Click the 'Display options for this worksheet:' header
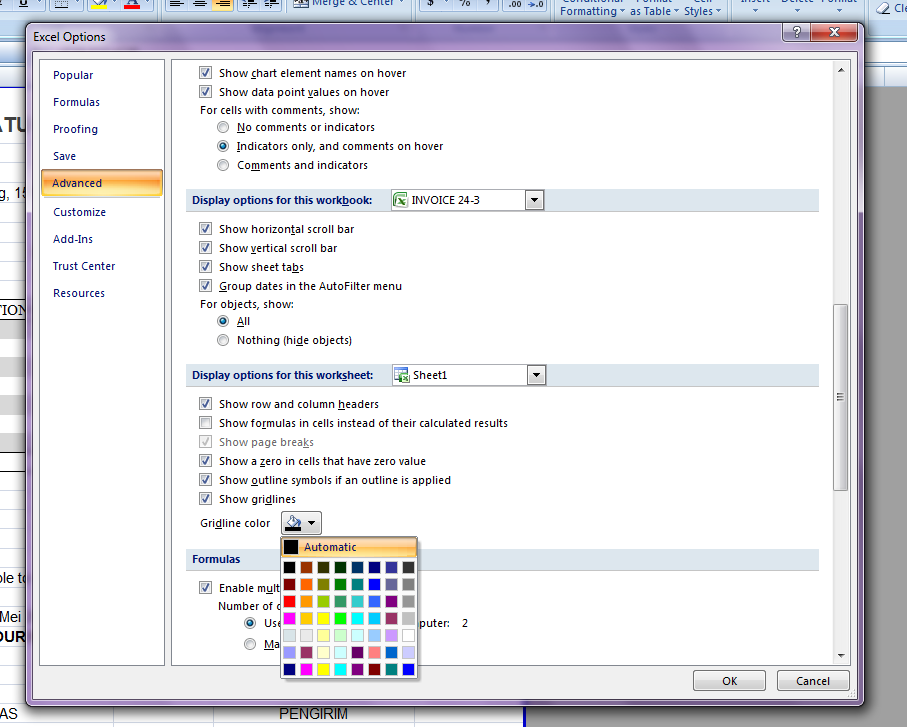Viewport: 907px width, 727px height. (282, 375)
